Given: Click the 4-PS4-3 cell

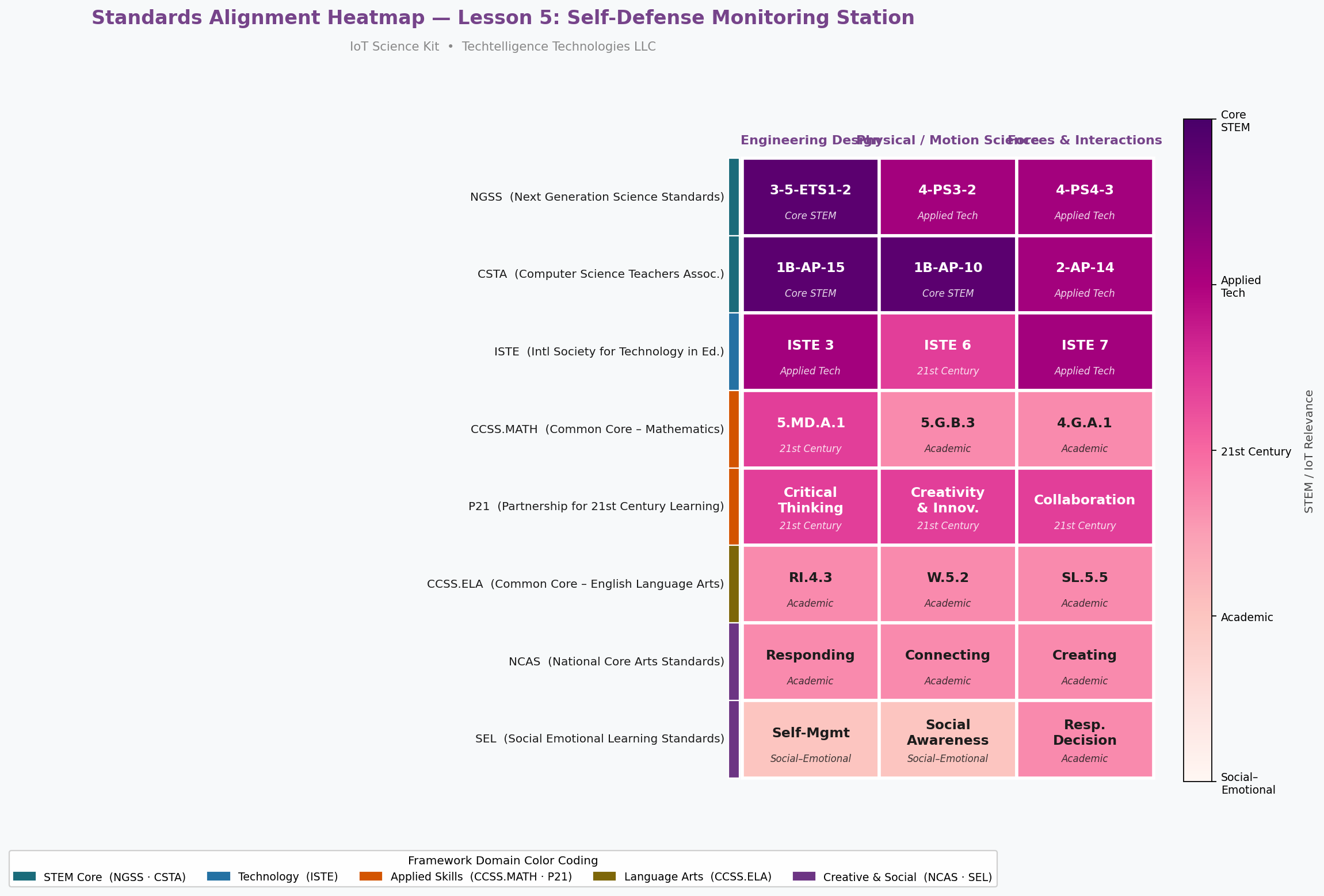Looking at the screenshot, I should pyautogui.click(x=1085, y=197).
